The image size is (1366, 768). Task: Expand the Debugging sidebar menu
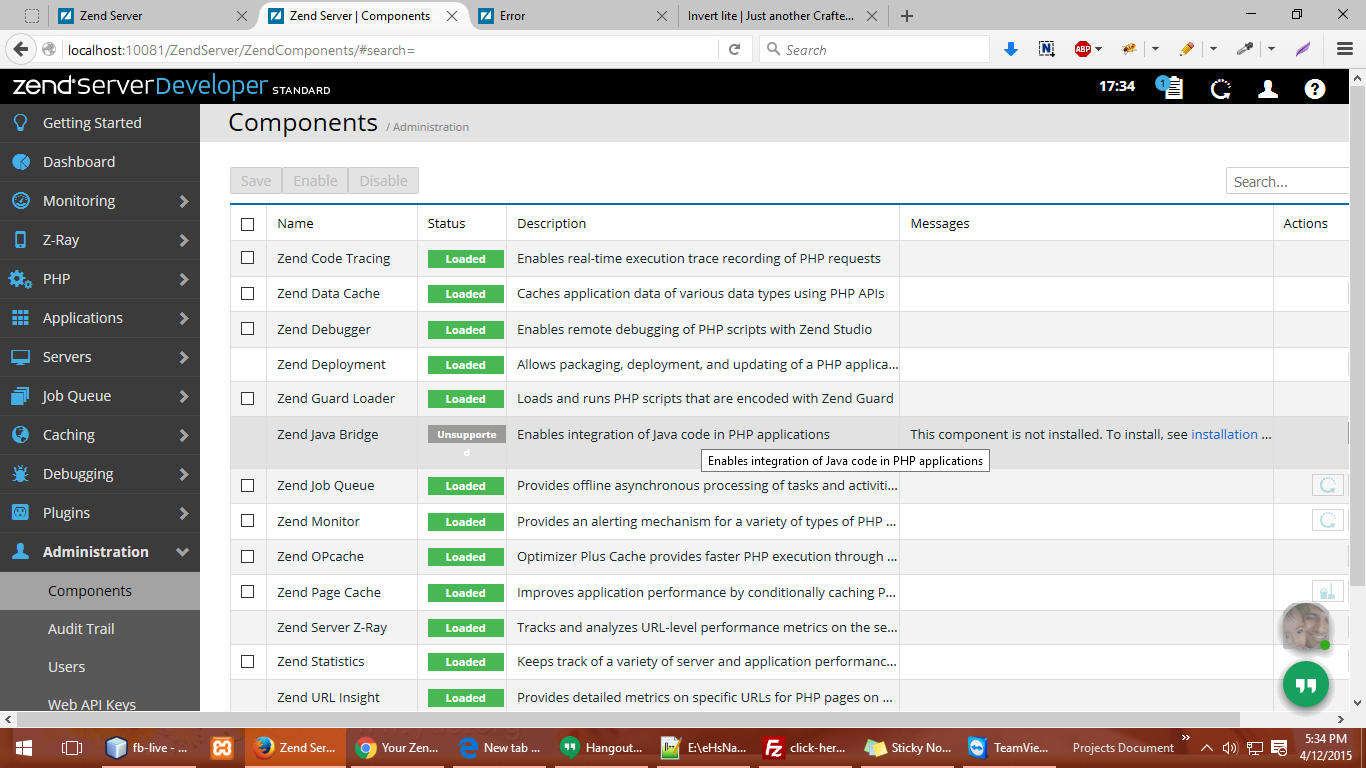tap(100, 474)
